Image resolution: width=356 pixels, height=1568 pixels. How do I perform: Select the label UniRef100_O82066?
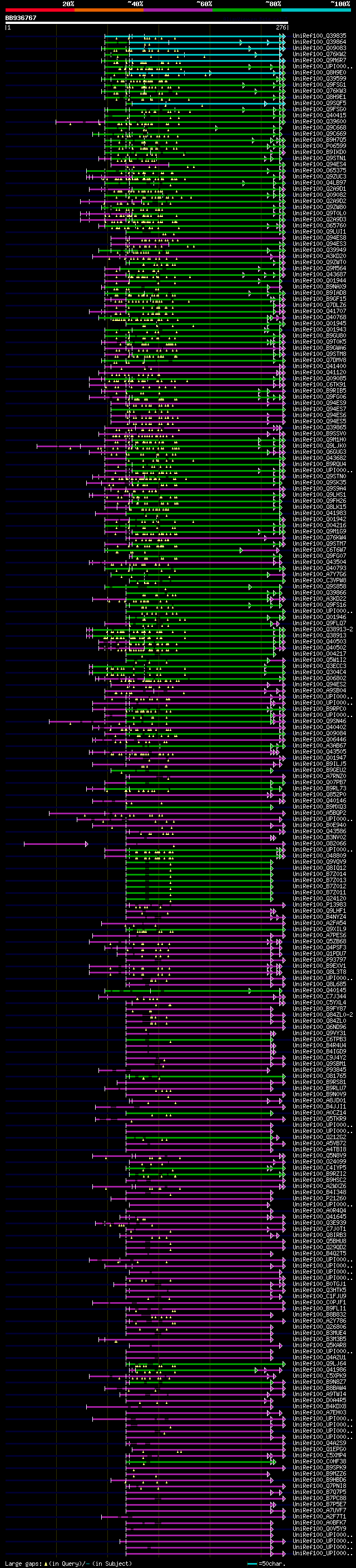pos(319,844)
